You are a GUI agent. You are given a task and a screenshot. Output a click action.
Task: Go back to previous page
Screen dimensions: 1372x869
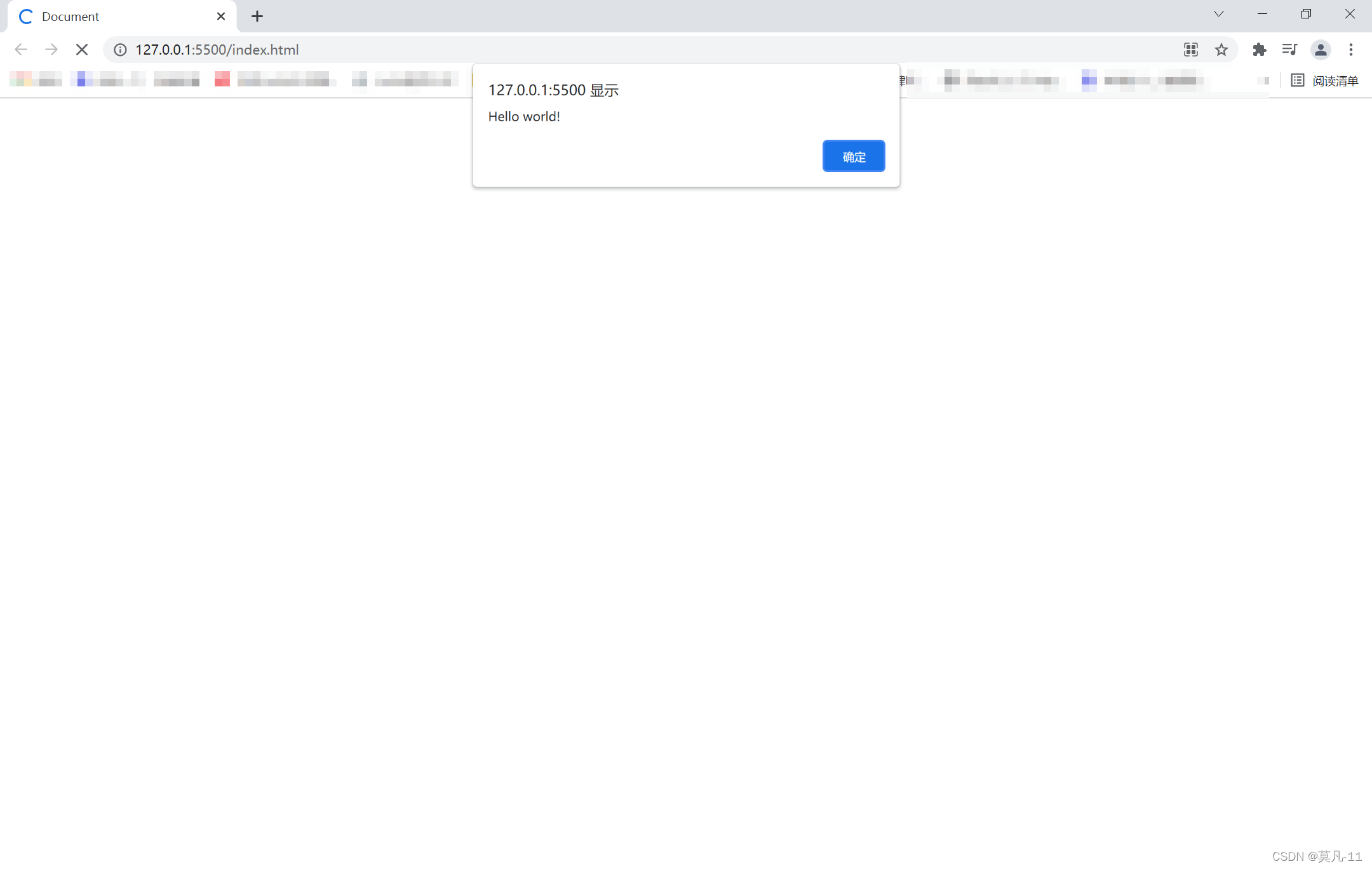[x=21, y=50]
